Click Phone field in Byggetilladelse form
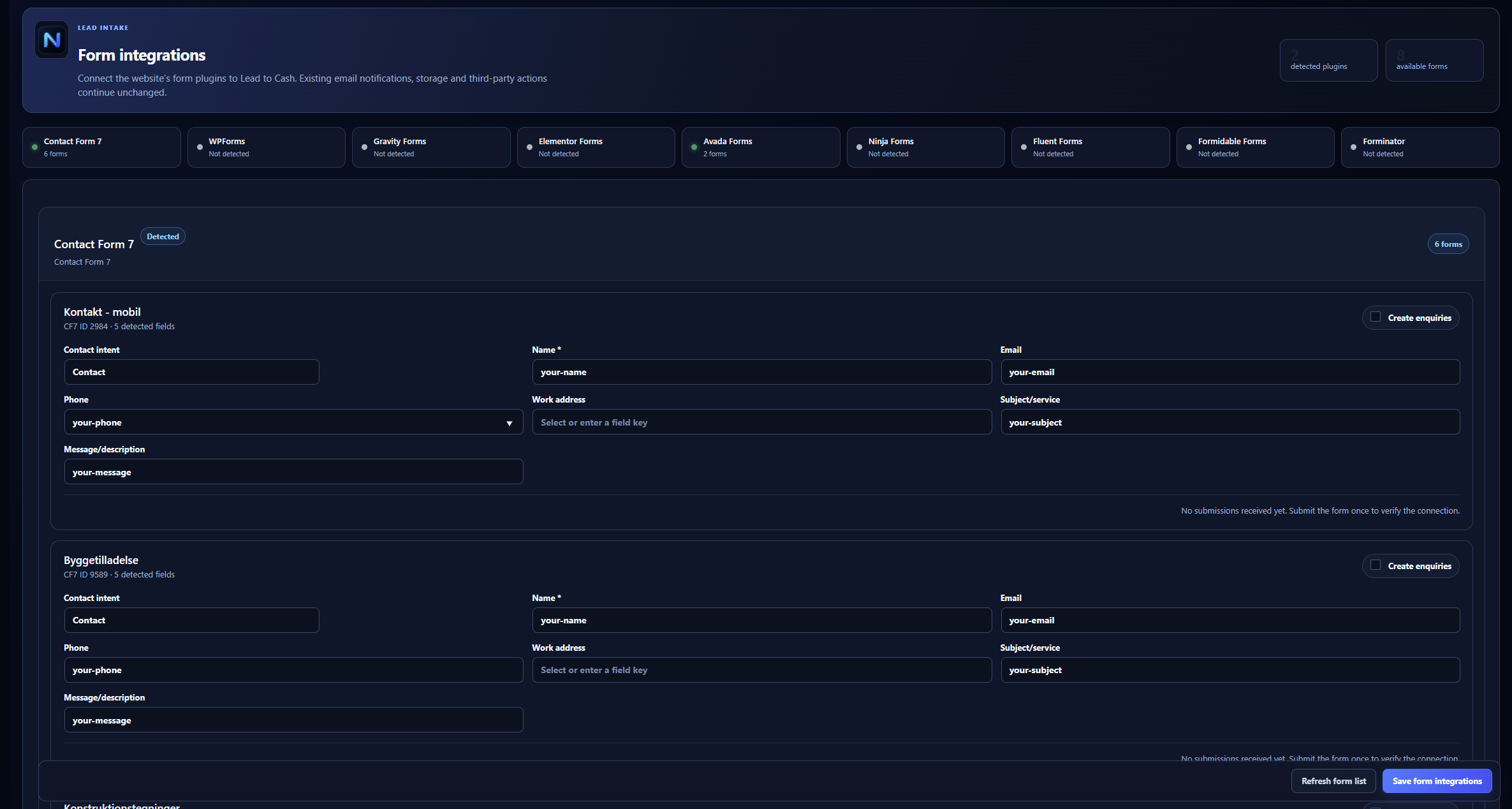Screen dimensions: 1512x809 pyautogui.click(x=293, y=670)
